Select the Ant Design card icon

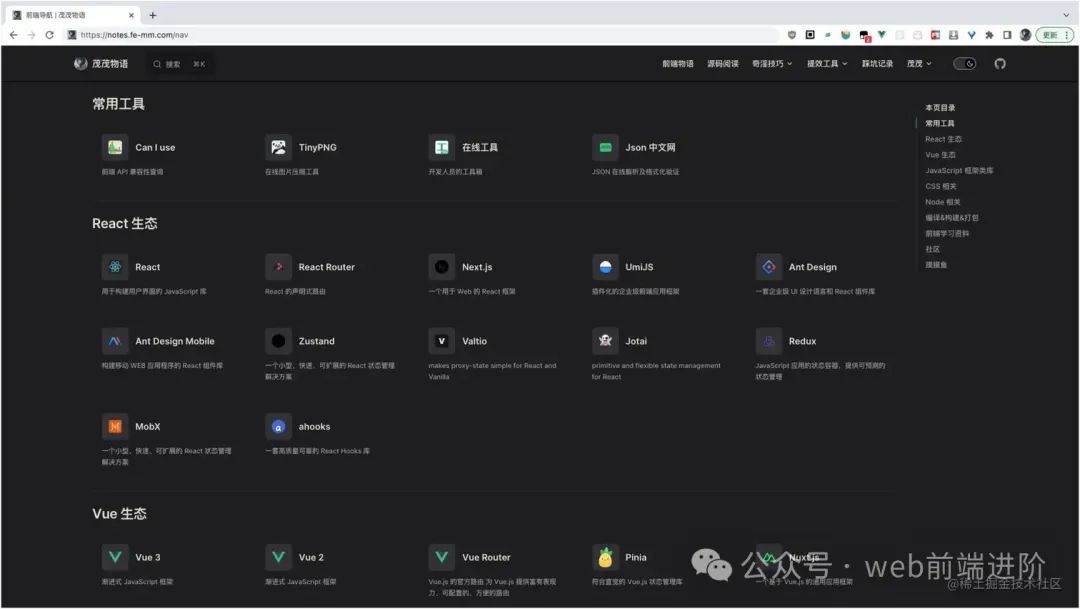769,267
